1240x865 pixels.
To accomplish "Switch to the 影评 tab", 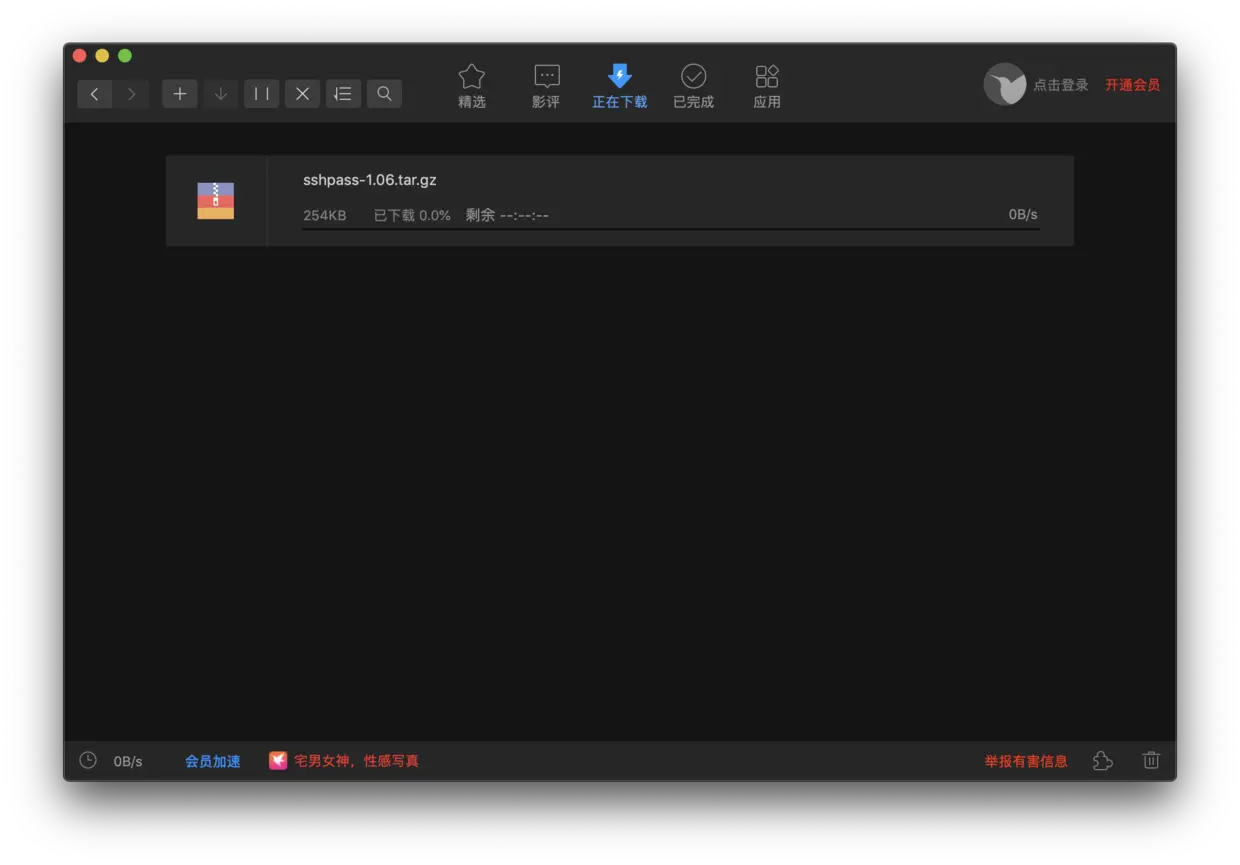I will 546,86.
